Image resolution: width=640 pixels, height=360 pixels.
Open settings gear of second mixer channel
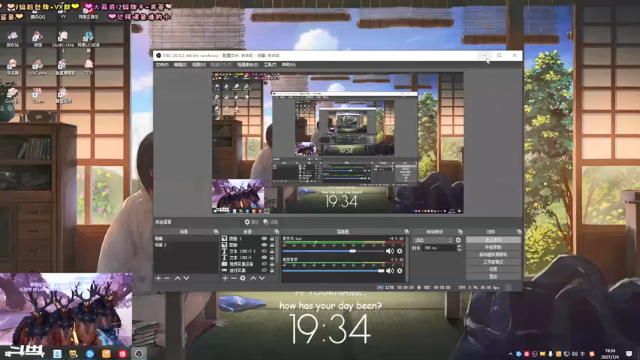tap(400, 271)
